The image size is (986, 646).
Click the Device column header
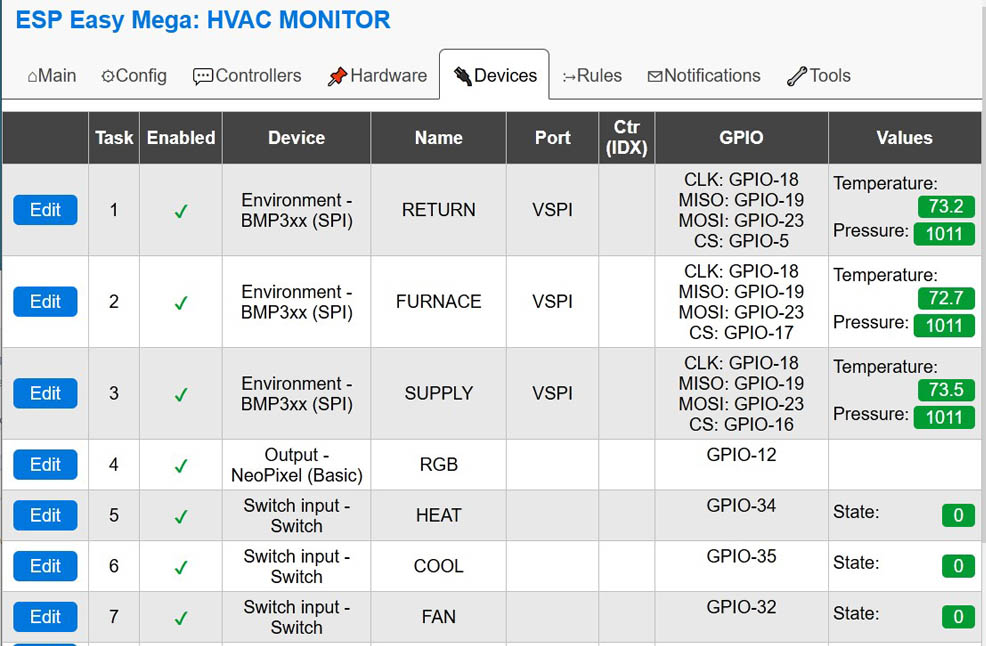[x=296, y=138]
